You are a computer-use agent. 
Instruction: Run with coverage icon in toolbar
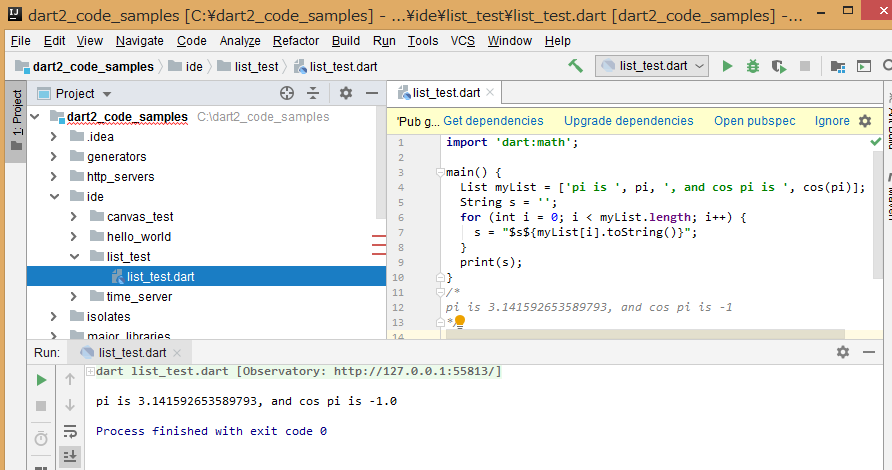pyautogui.click(x=779, y=67)
